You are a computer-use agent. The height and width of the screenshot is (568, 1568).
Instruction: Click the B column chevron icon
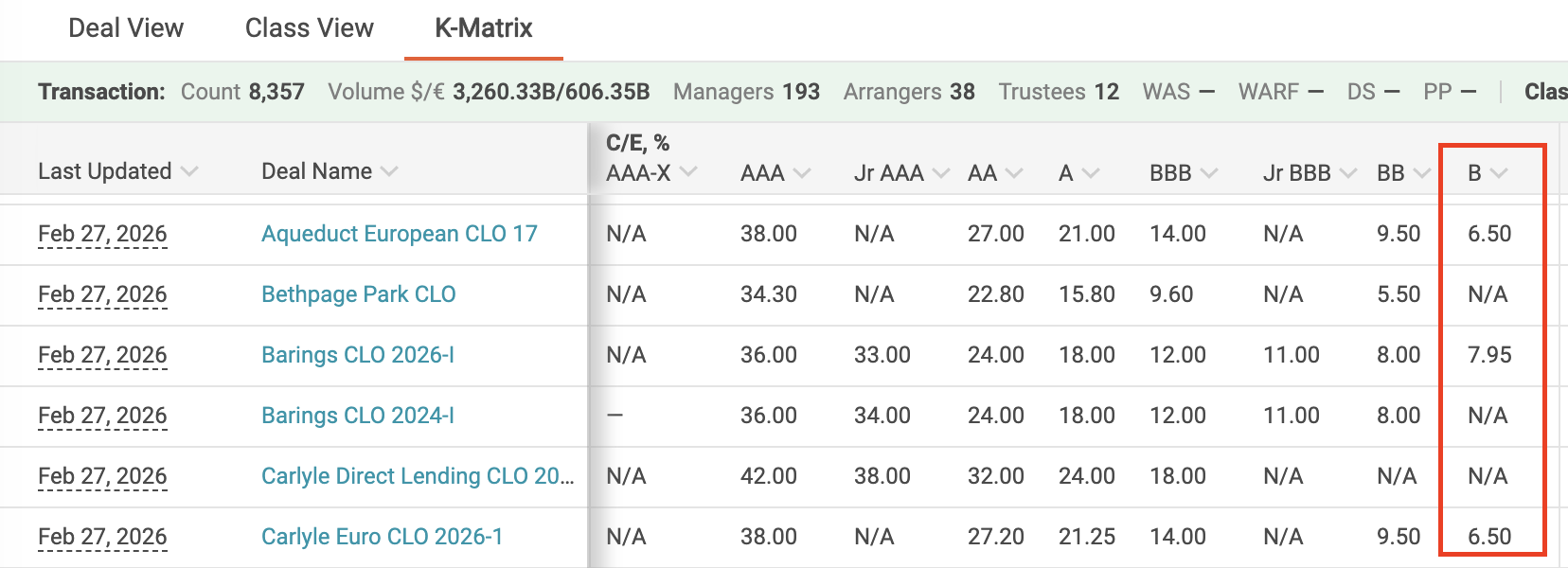point(1498,173)
